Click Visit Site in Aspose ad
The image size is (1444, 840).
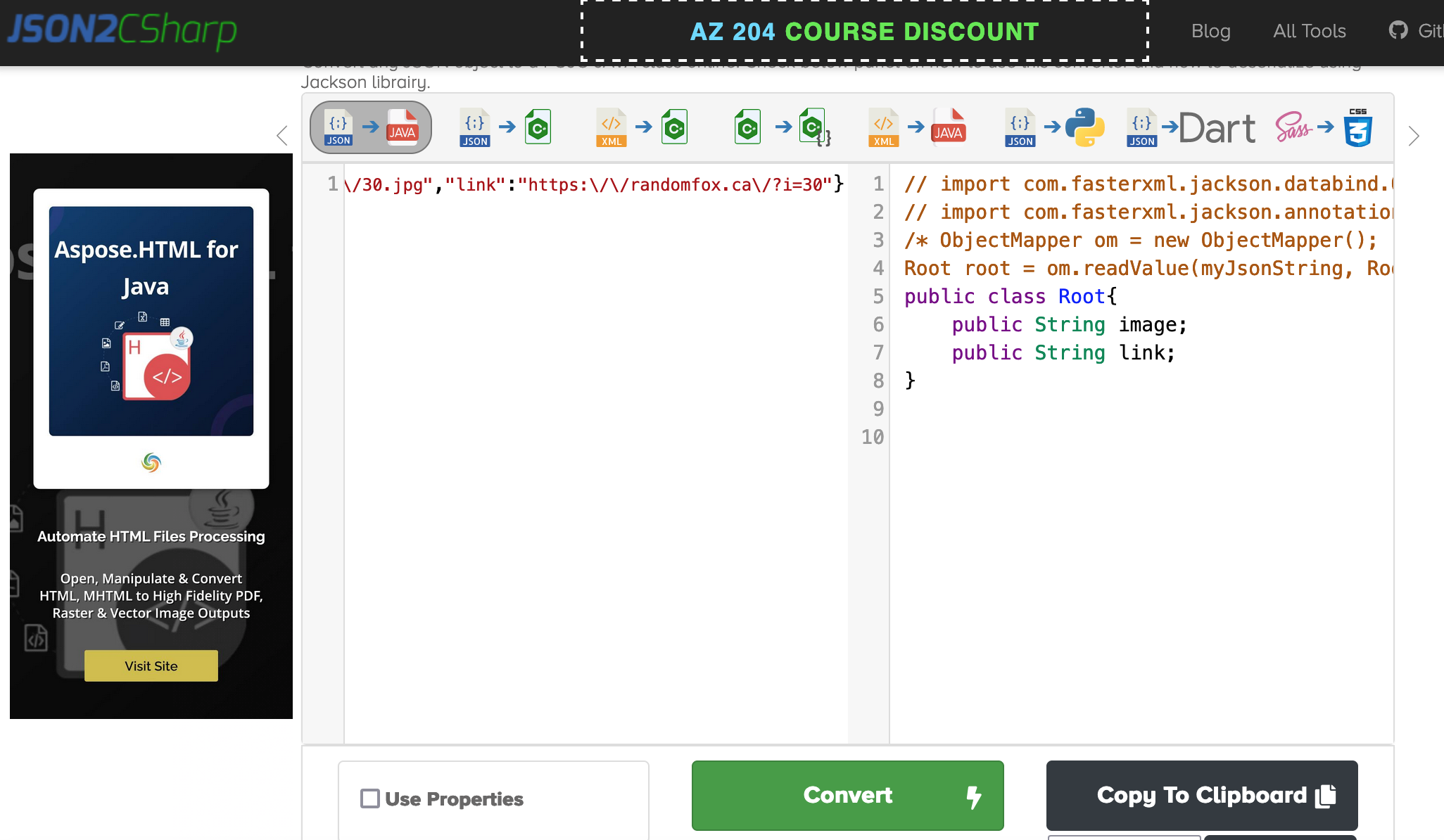point(151,666)
